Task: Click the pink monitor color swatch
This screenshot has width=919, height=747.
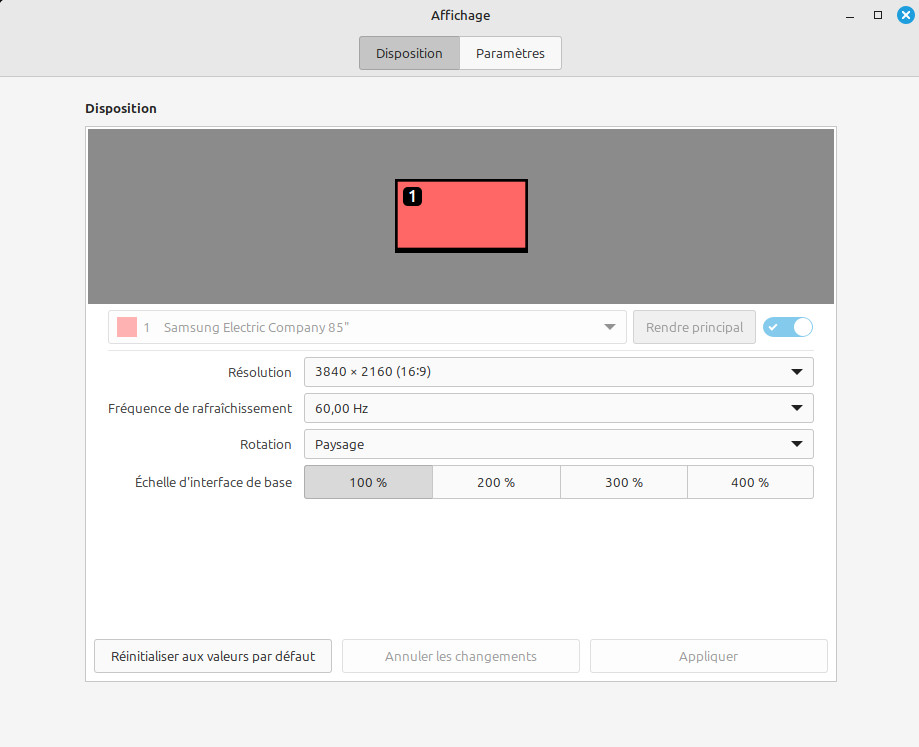Action: pyautogui.click(x=127, y=327)
